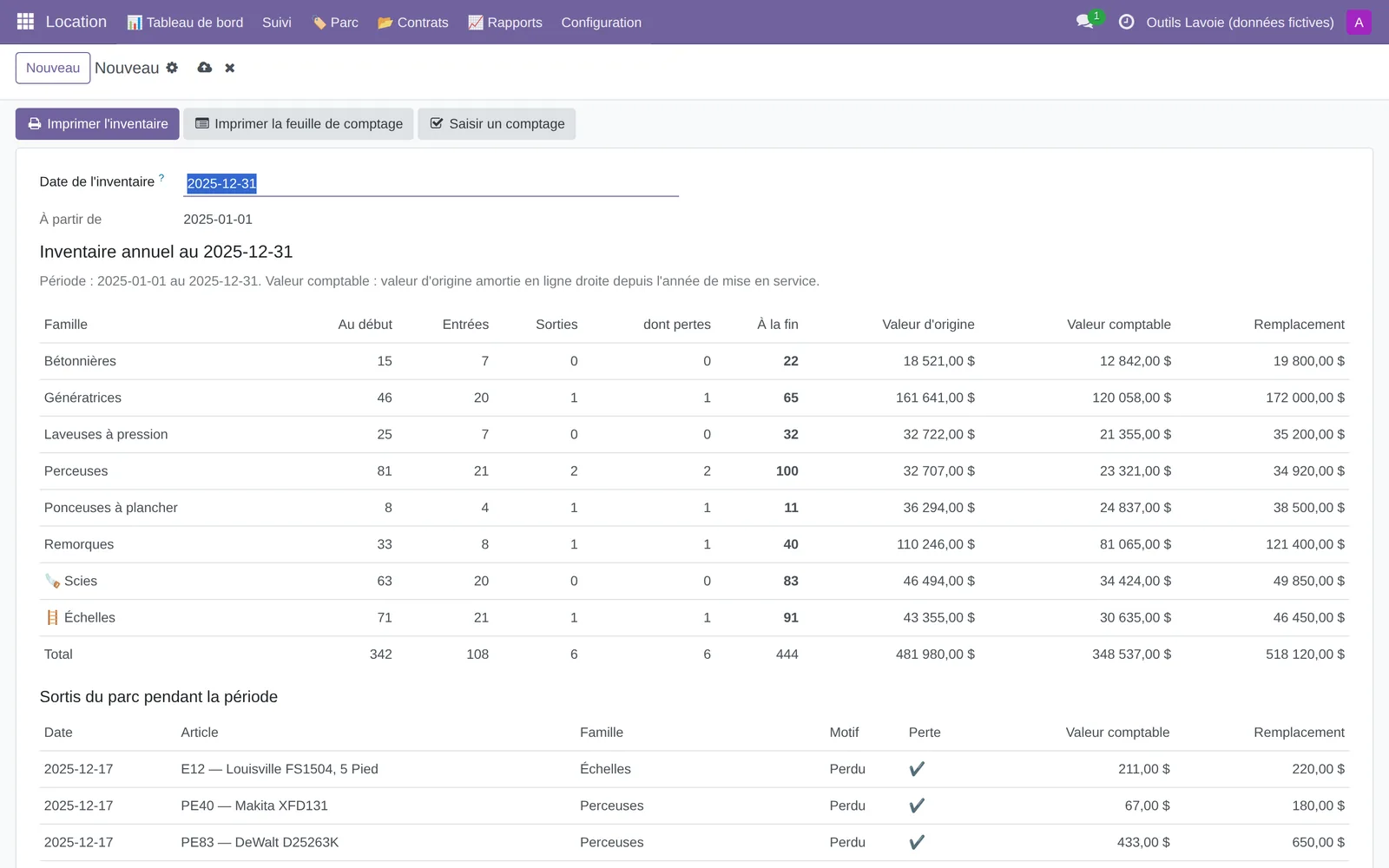The image size is (1389, 868).
Task: Click the Perte checkmark for PE40 Makita row
Action: pos(917,806)
